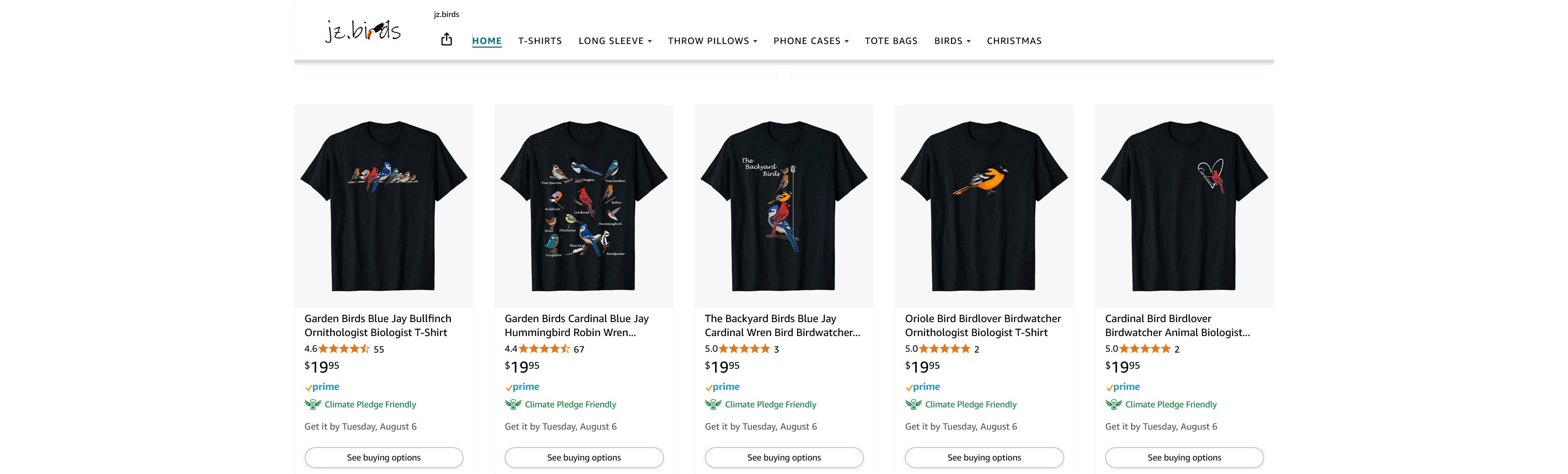See buying options for Garden Birds Bullfinch shirt

pyautogui.click(x=383, y=457)
